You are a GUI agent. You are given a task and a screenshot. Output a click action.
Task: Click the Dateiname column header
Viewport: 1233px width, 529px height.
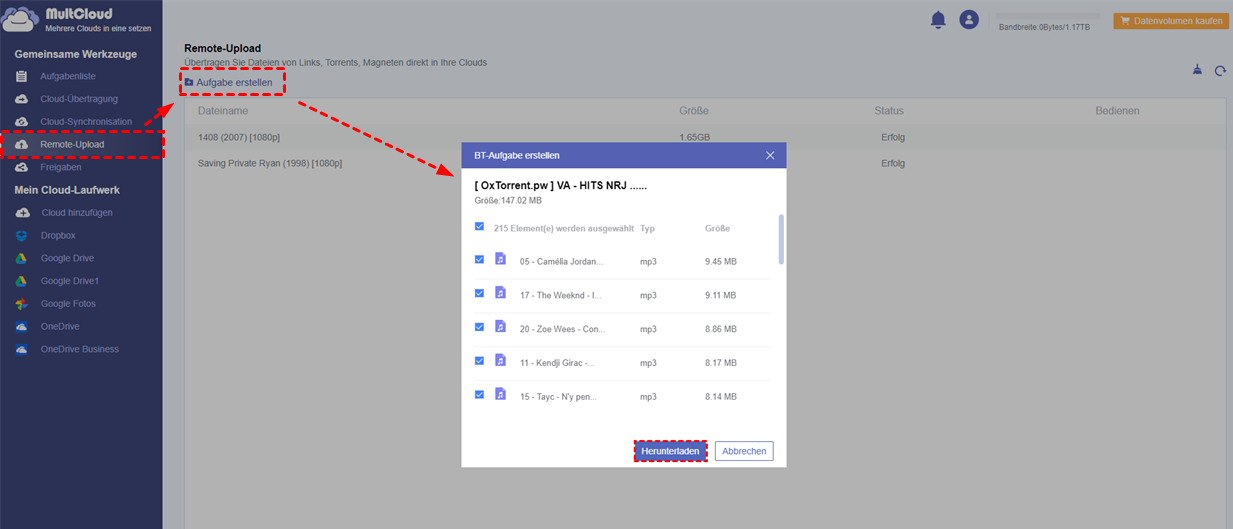(x=222, y=111)
